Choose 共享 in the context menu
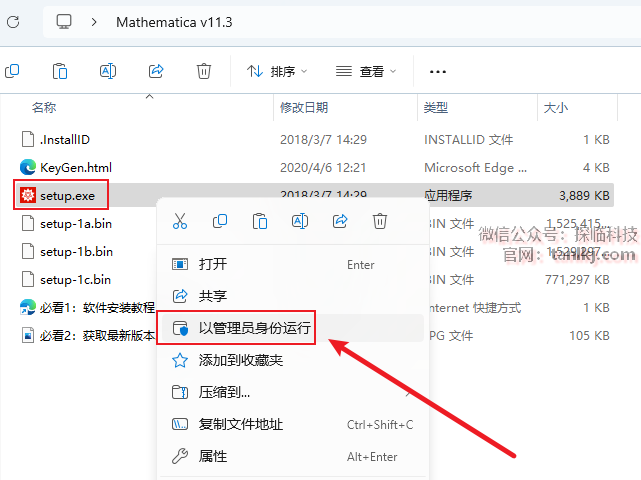 pos(293,296)
